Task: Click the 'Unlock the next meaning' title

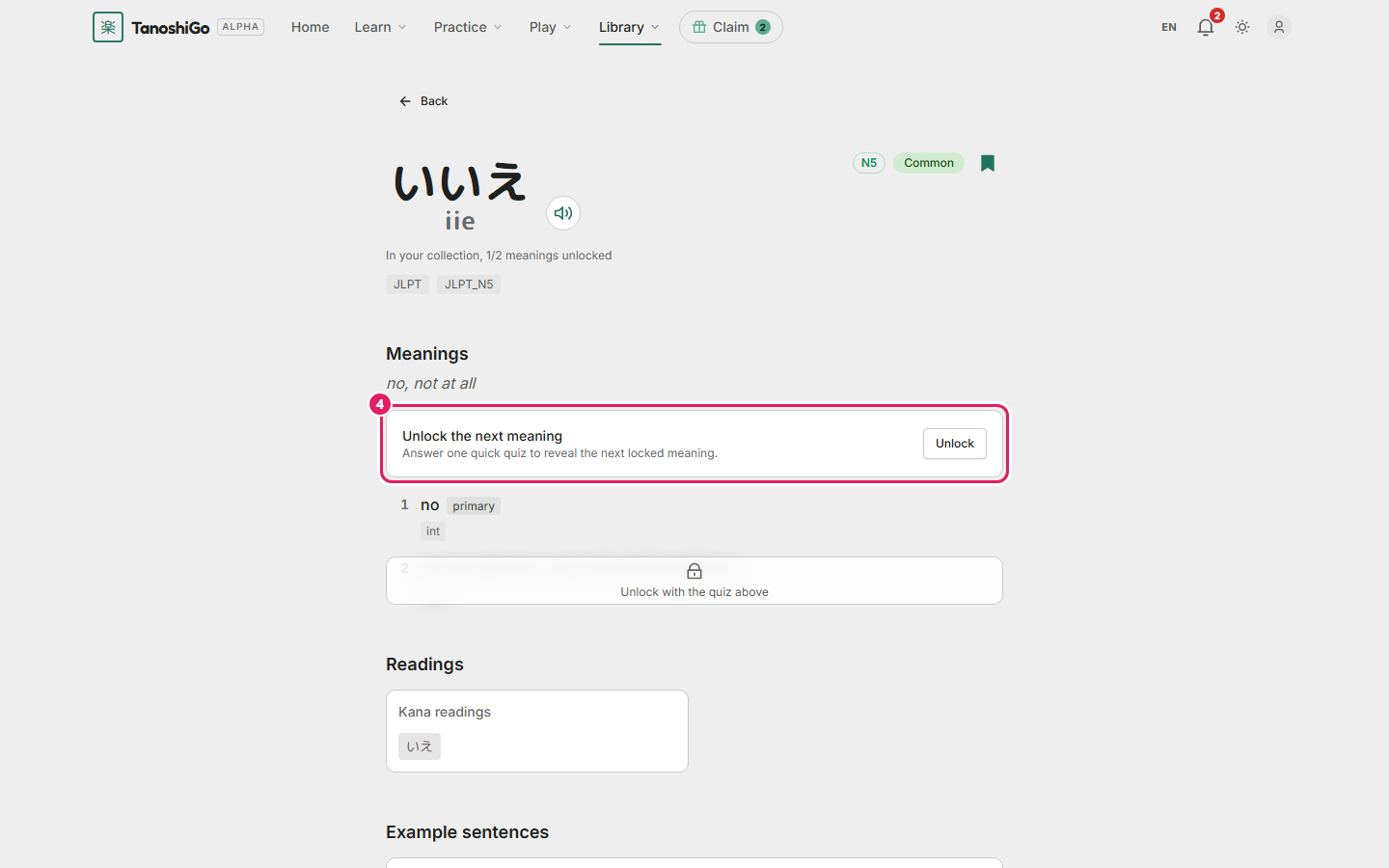Action: [482, 436]
